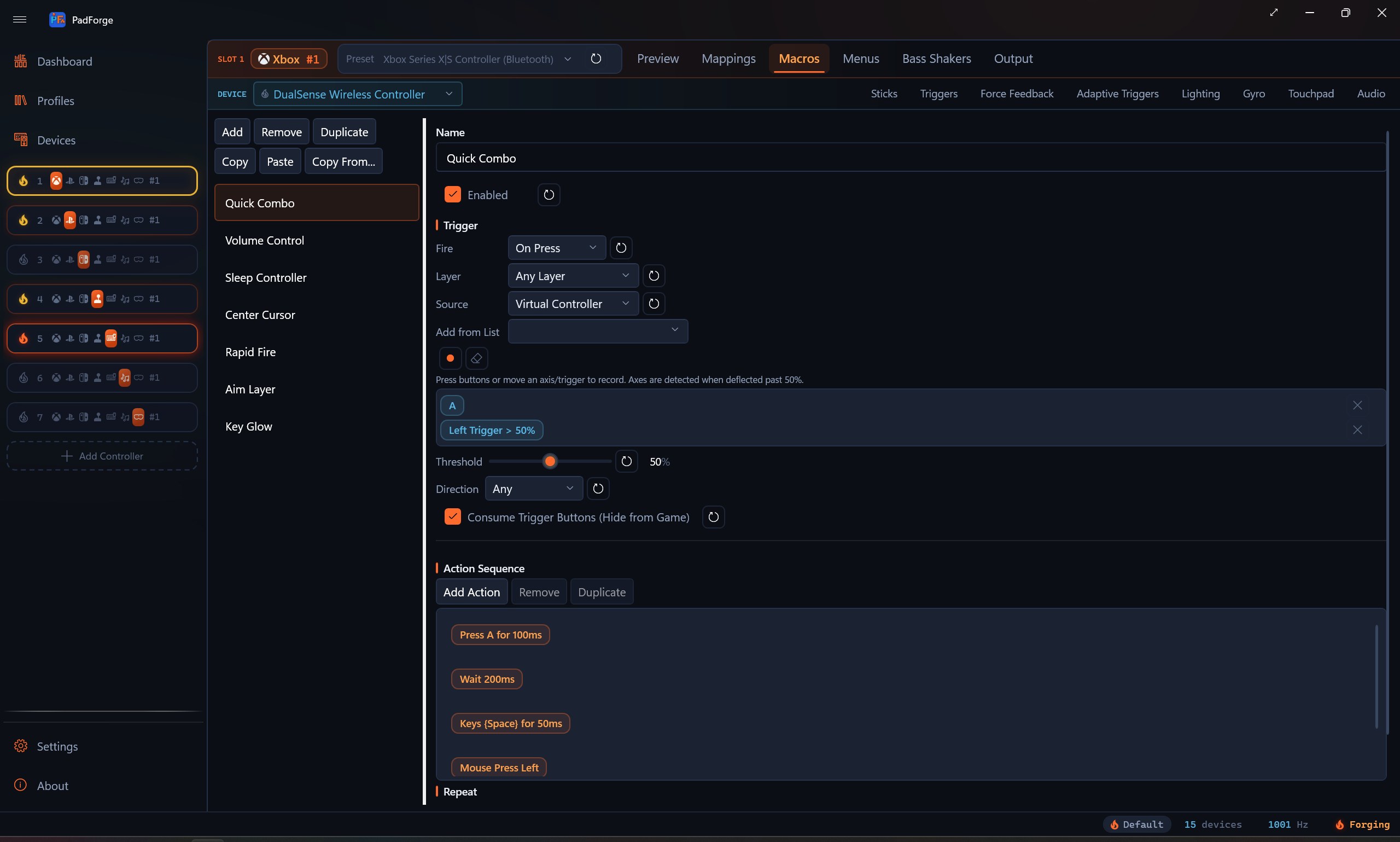This screenshot has width=1400, height=842.
Task: Open the hamburger navigation menu
Action: point(20,19)
